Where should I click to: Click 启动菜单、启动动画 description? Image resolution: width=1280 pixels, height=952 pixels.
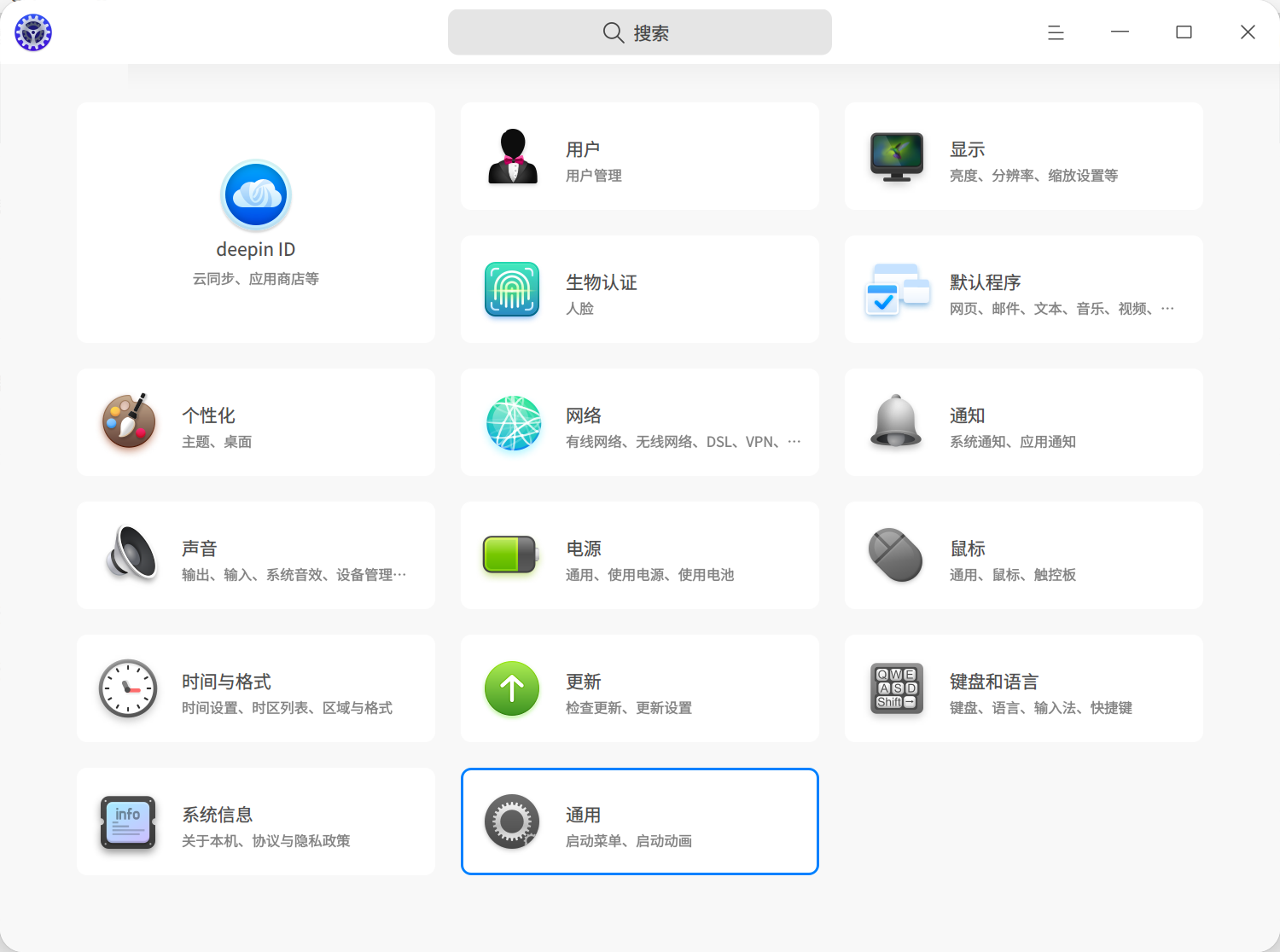click(x=629, y=841)
